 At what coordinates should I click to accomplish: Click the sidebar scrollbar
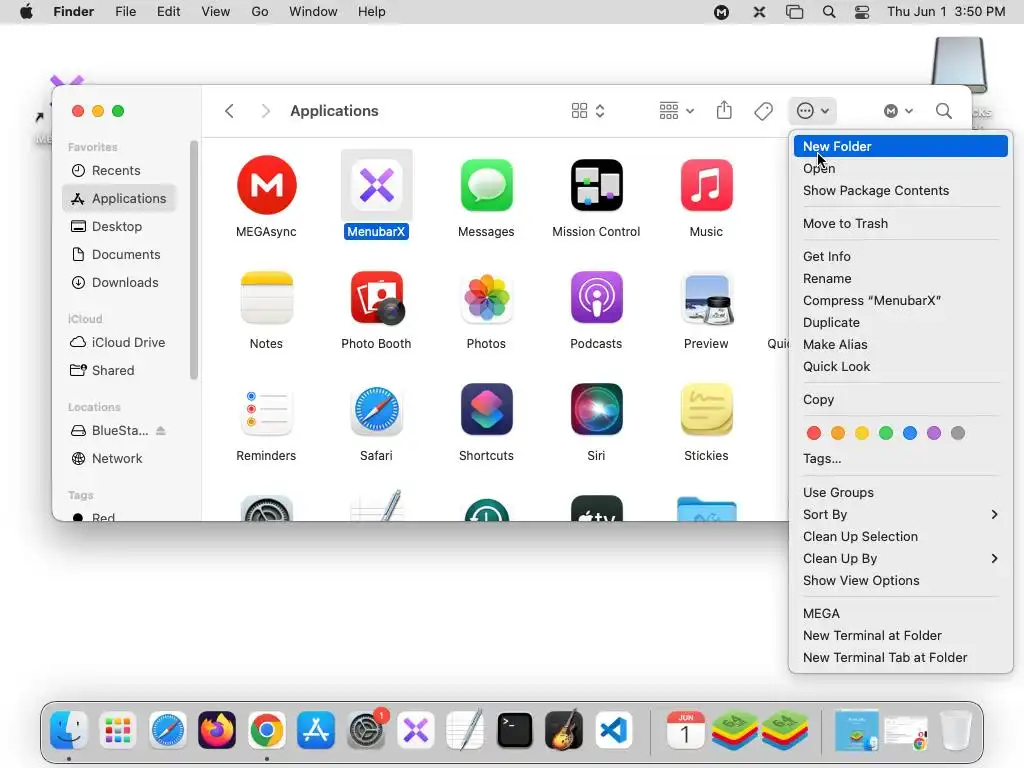click(x=193, y=260)
